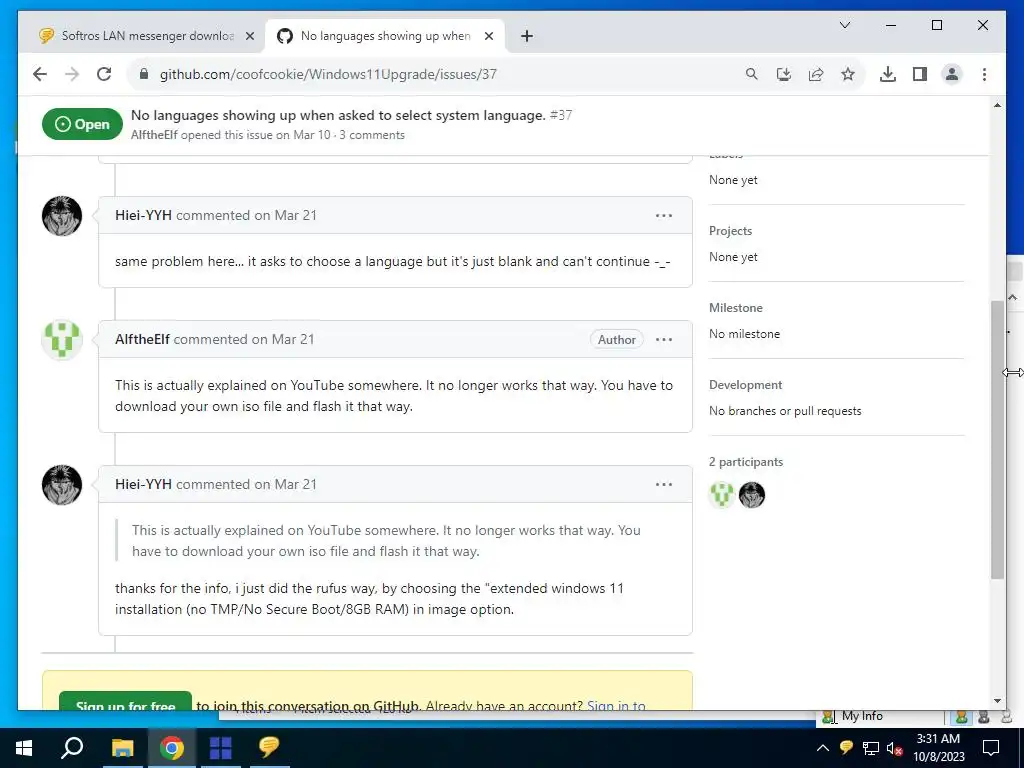Click the lock icon in address bar
Screen dimensions: 1024x768
(144, 74)
